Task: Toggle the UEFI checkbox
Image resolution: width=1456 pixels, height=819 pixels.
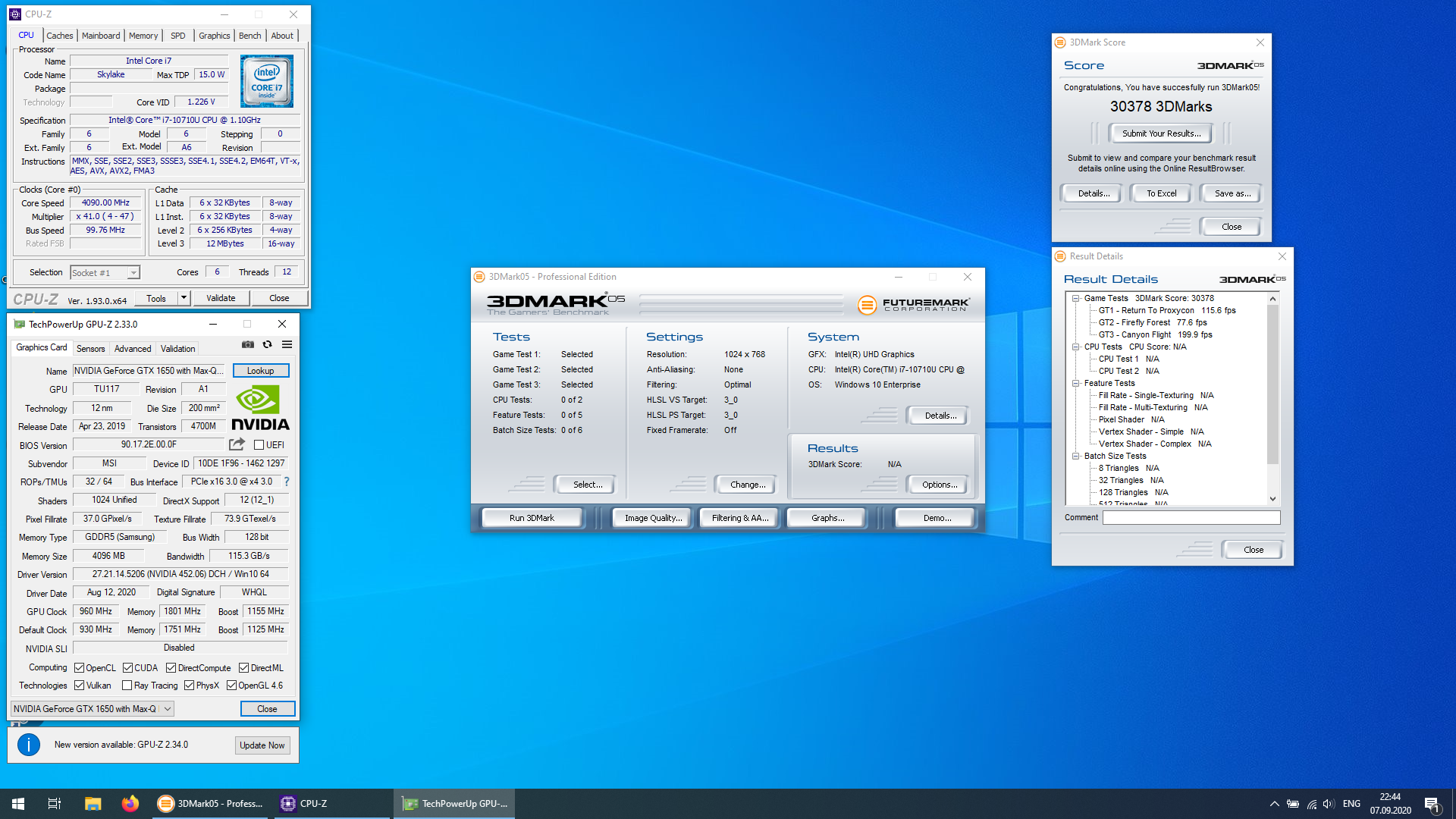Action: pos(259,445)
